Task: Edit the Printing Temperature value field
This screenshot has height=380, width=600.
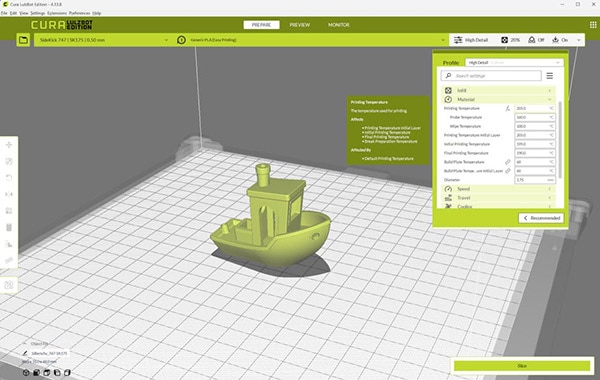Action: [535, 109]
